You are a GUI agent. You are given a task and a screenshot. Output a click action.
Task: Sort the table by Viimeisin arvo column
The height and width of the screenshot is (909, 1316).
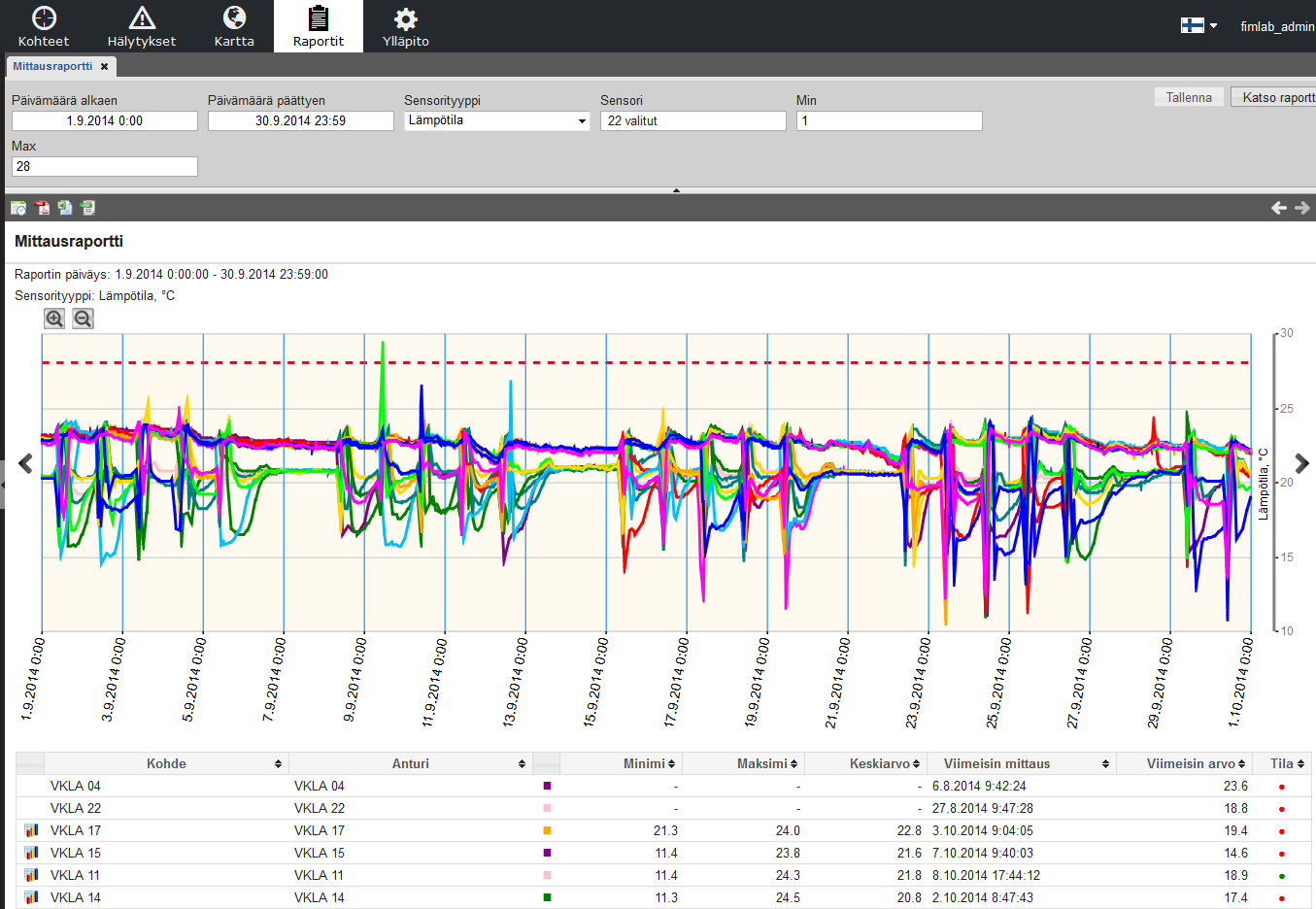tap(1184, 763)
